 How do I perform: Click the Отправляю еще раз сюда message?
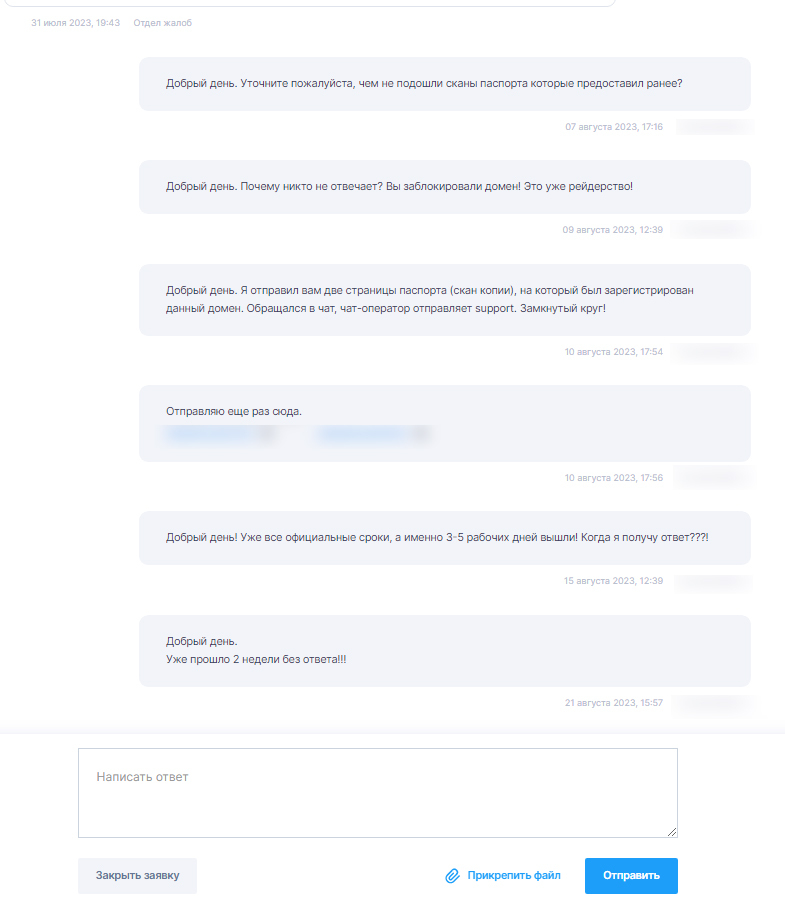pyautogui.click(x=445, y=423)
